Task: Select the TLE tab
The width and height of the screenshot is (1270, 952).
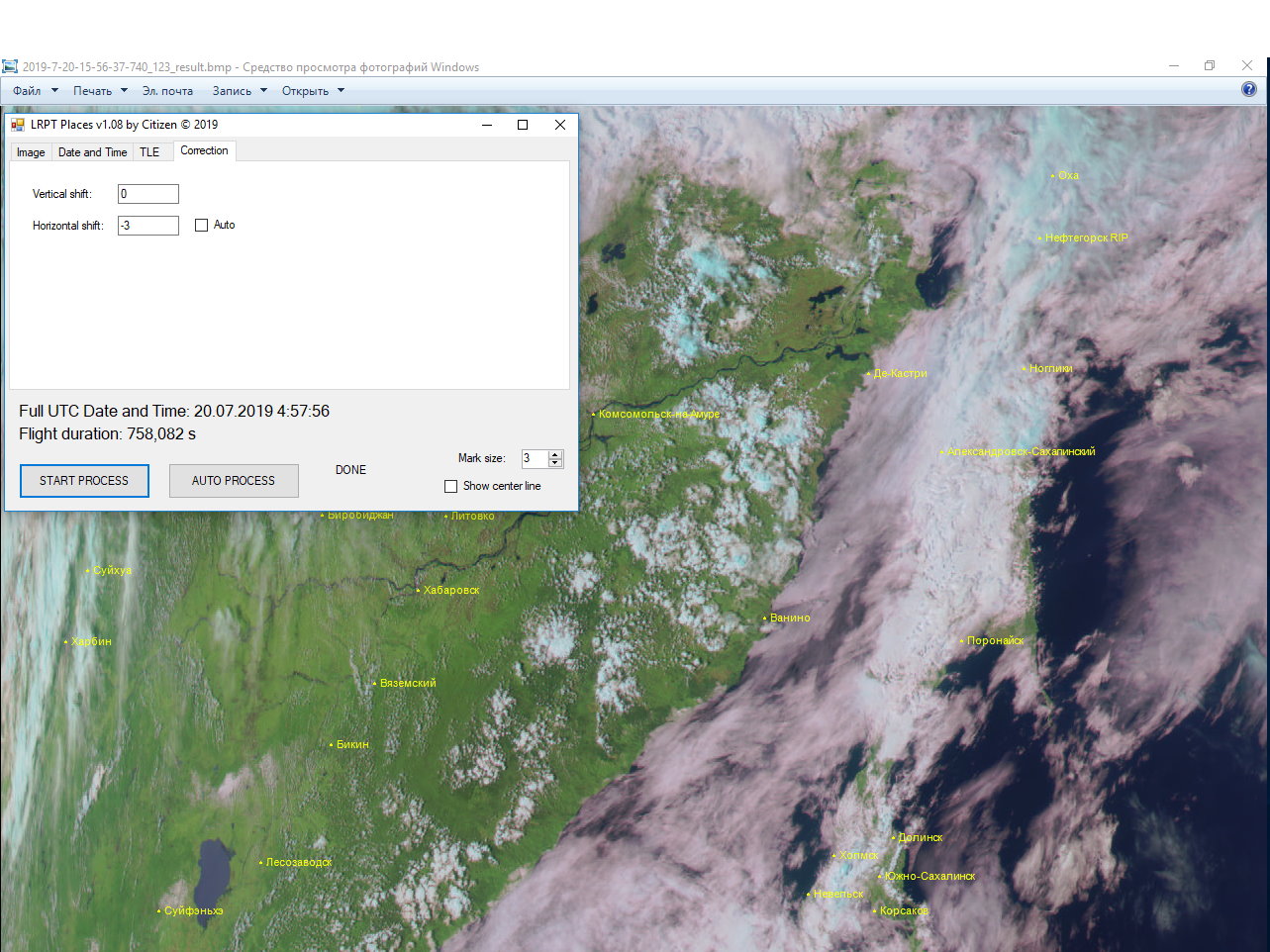Action: pos(149,152)
